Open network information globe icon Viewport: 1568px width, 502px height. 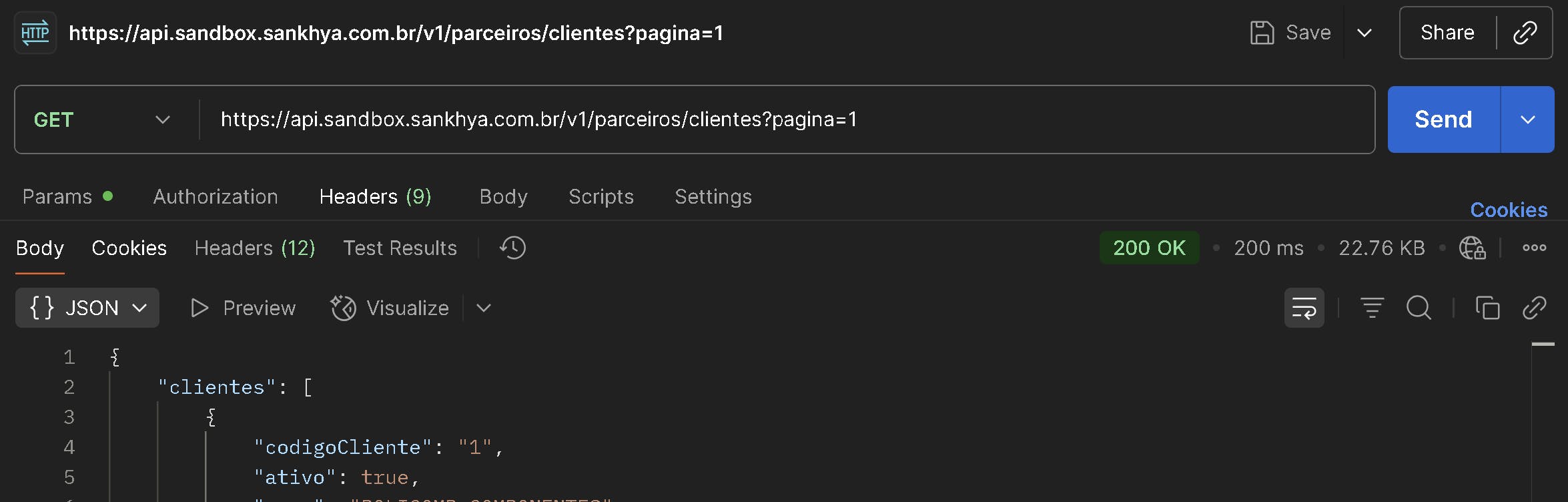pos(1472,248)
